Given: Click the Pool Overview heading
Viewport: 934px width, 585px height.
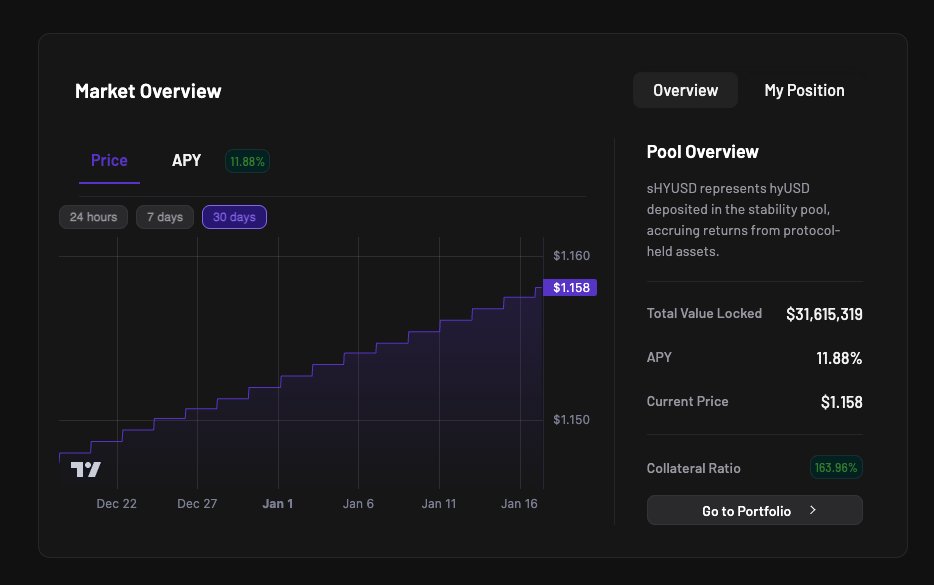Looking at the screenshot, I should point(702,151).
